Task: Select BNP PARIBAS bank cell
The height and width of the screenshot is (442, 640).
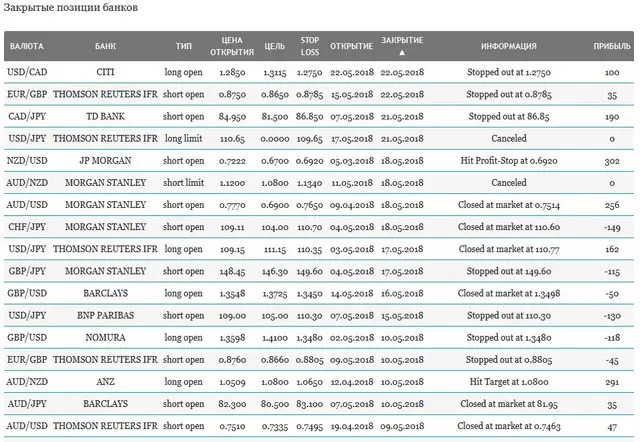Action: tap(105, 315)
